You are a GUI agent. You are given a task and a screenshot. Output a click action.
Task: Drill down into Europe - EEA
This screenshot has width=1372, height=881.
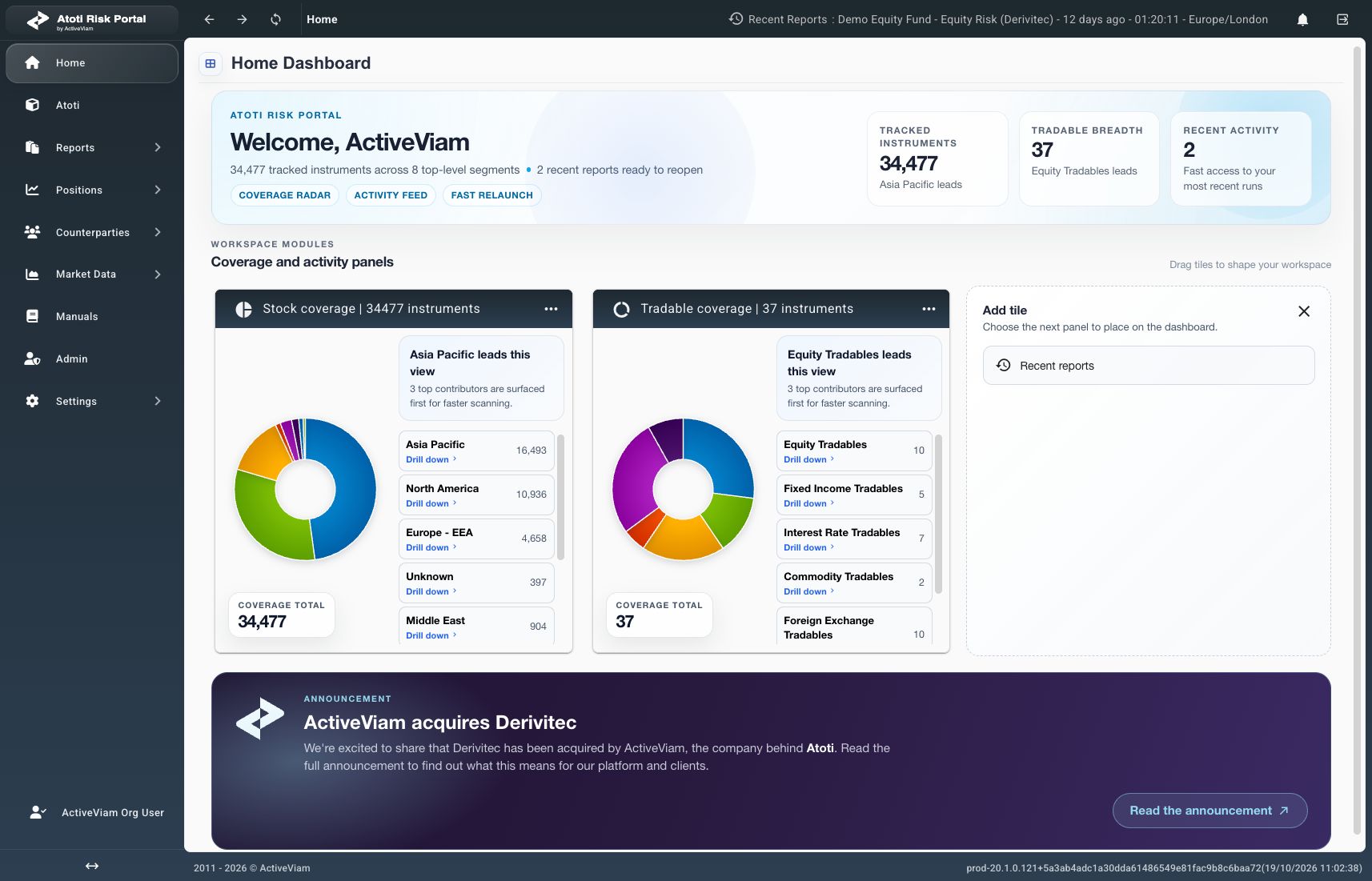pos(431,547)
